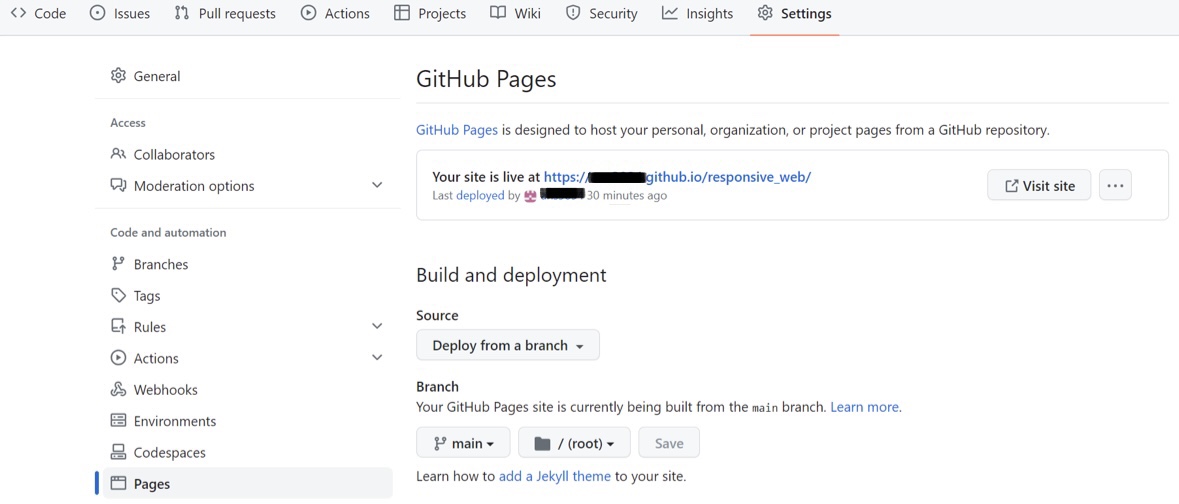Click the deployed link in Last deployed
This screenshot has height=504, width=1179.
point(480,196)
